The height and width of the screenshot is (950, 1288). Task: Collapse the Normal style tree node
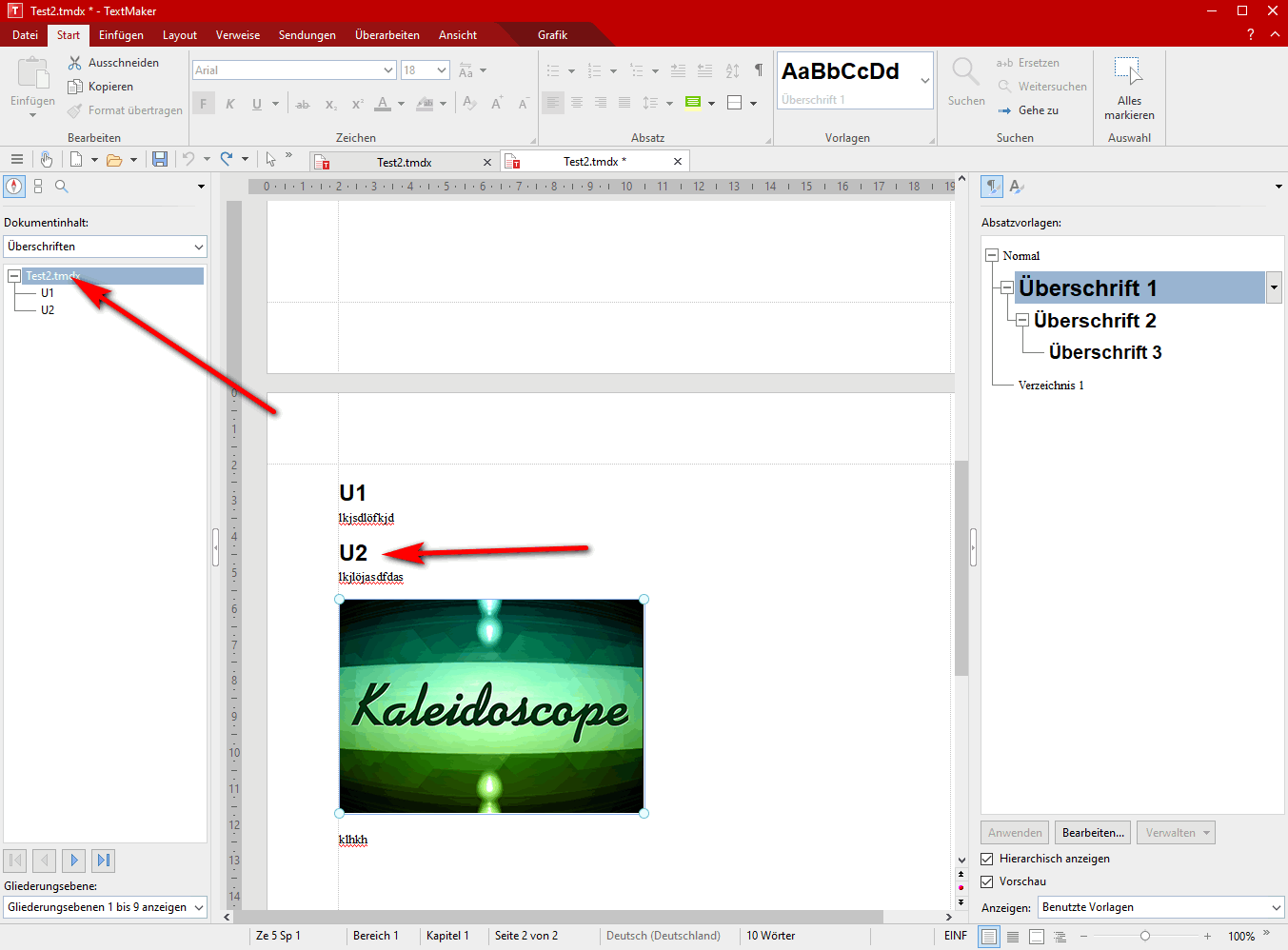[992, 255]
